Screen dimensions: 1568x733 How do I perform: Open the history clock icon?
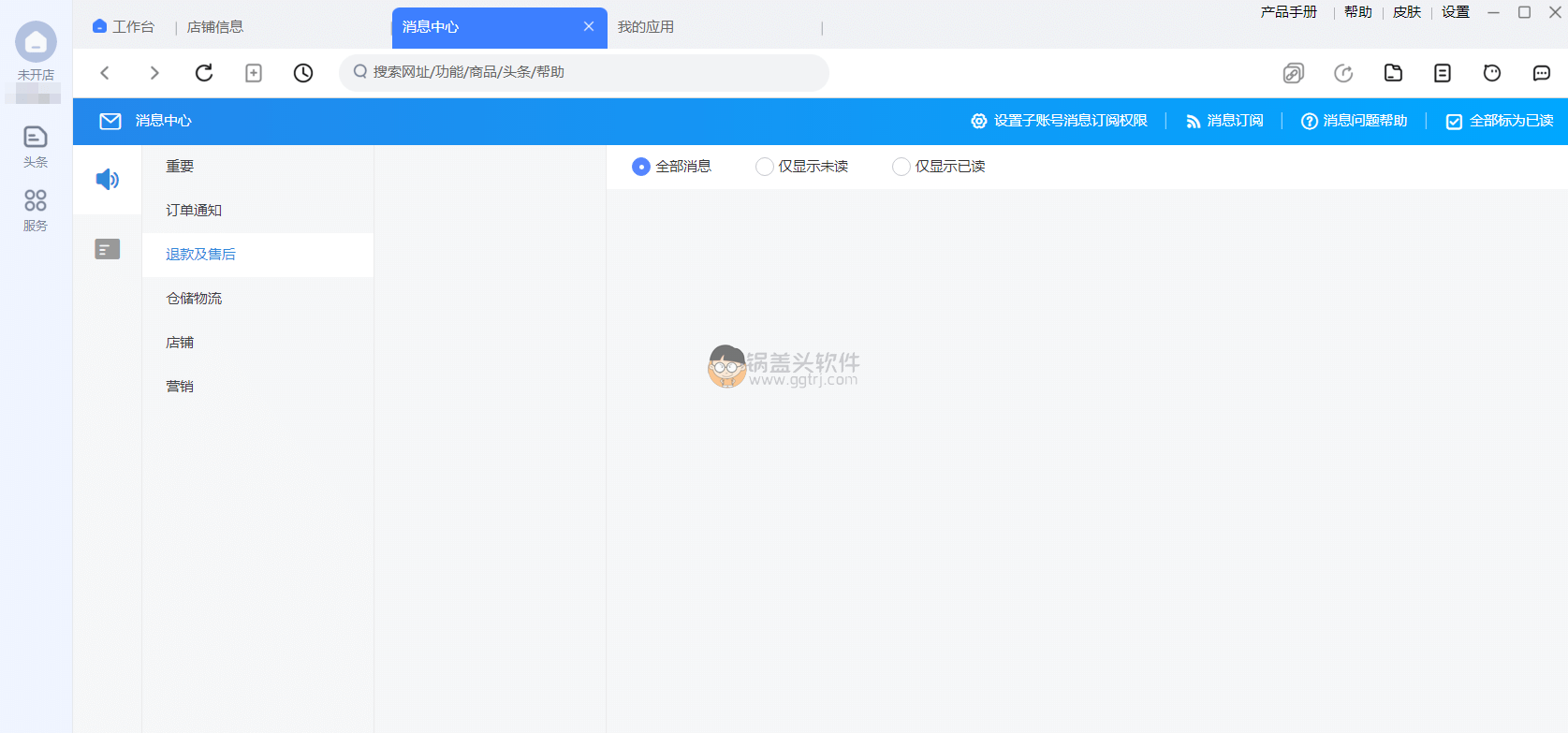click(303, 73)
